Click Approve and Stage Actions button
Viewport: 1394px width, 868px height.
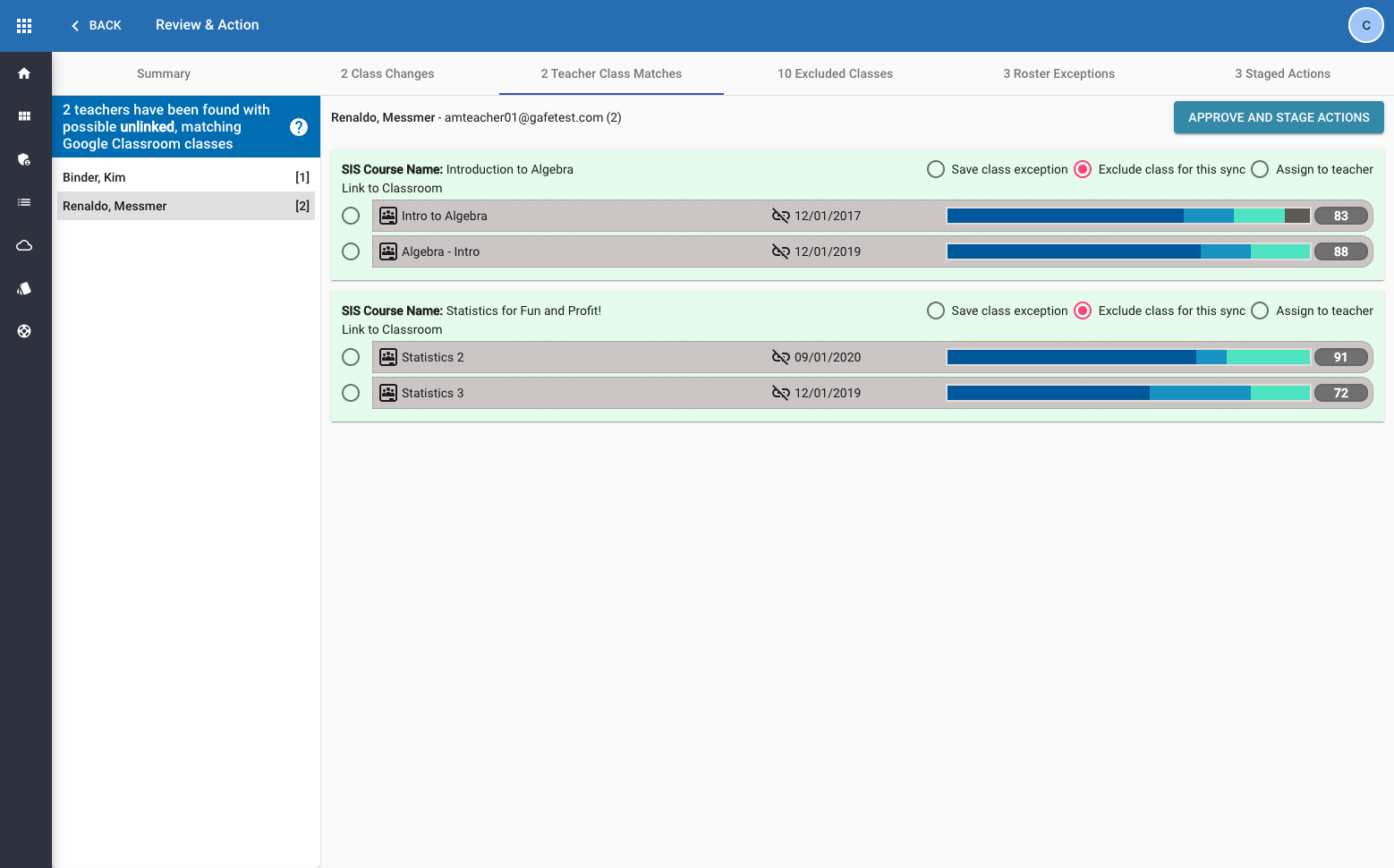tap(1278, 117)
